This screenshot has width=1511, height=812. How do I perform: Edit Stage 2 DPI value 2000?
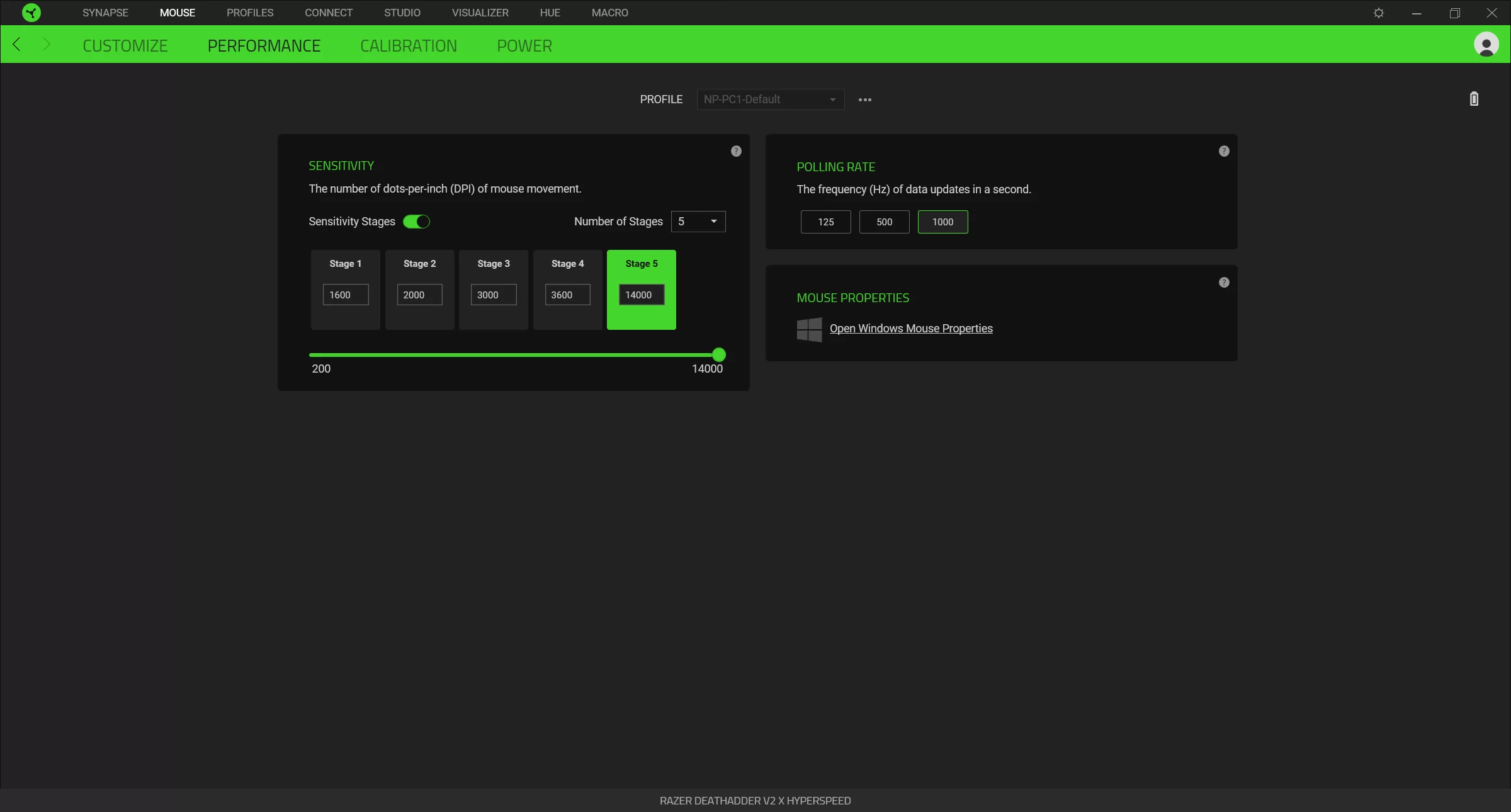420,295
